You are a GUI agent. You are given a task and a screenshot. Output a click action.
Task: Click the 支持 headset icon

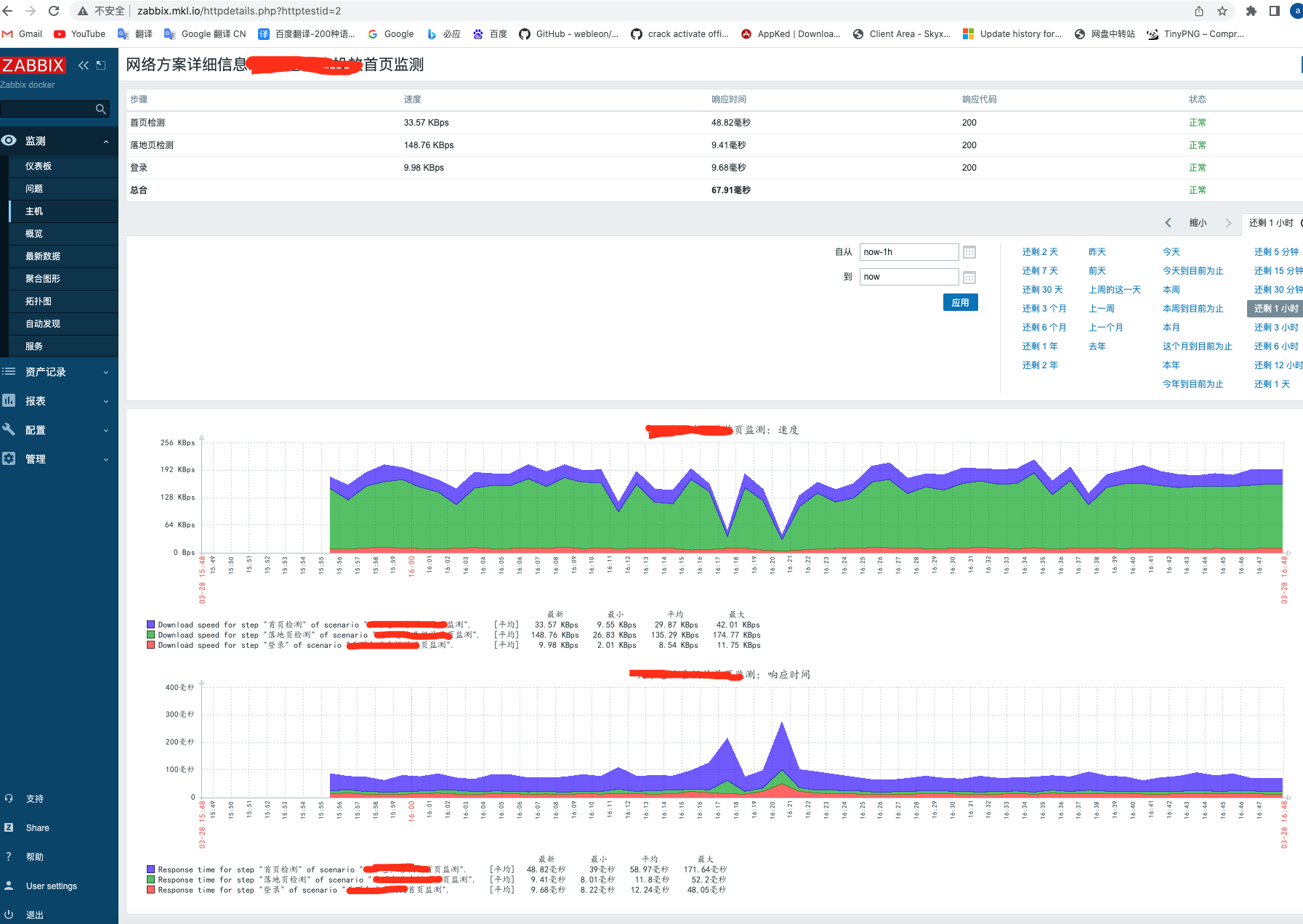[9, 798]
